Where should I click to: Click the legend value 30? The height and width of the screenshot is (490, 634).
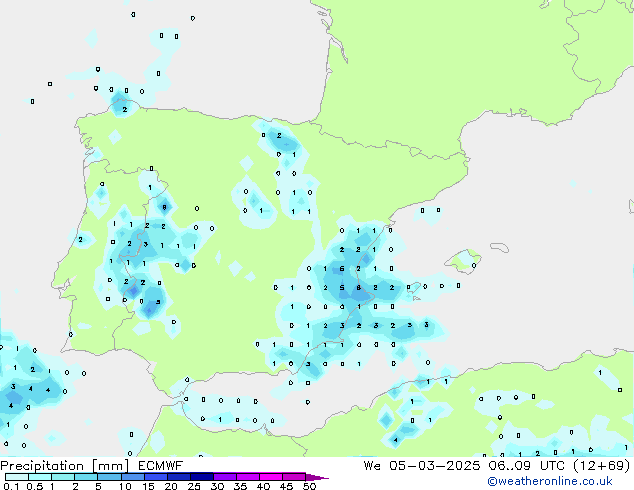click(217, 486)
